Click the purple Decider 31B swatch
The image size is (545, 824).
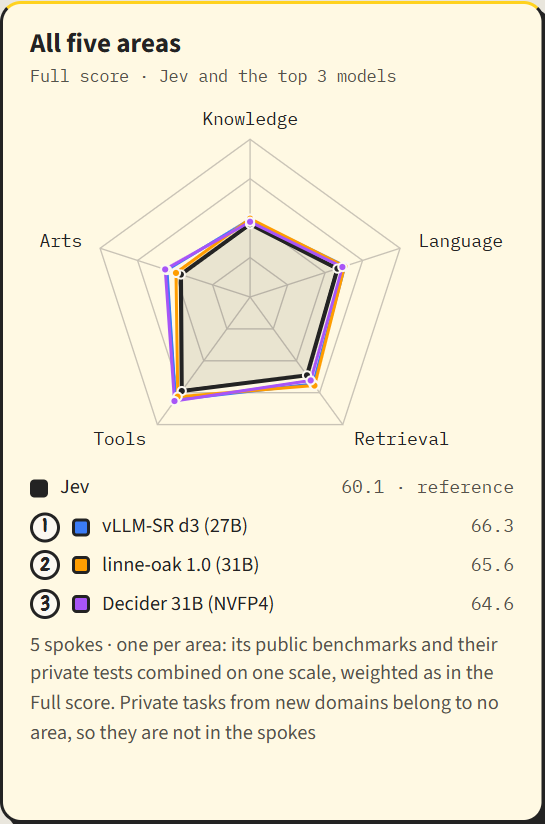coord(81,604)
